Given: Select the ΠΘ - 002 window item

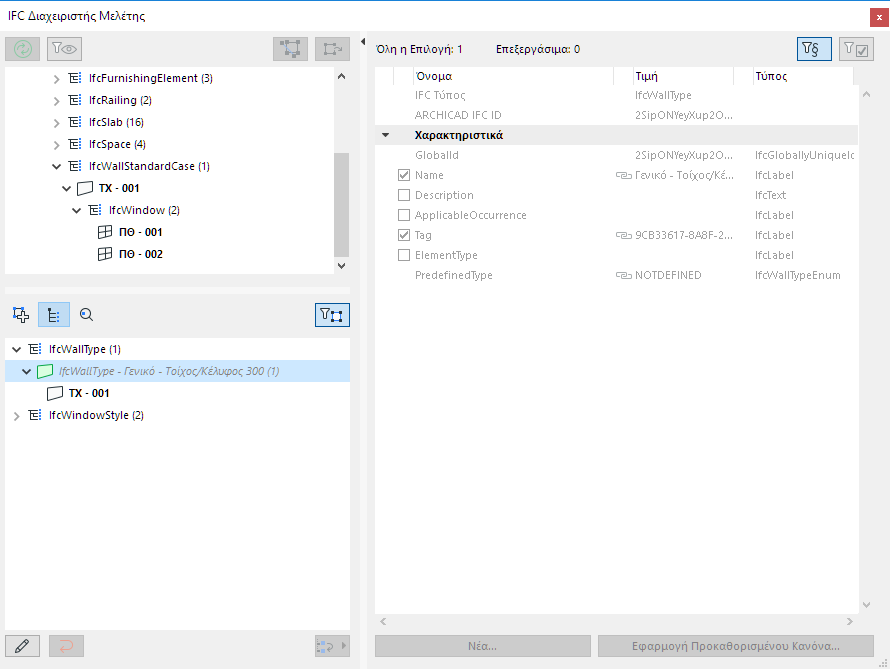Looking at the screenshot, I should click(141, 254).
